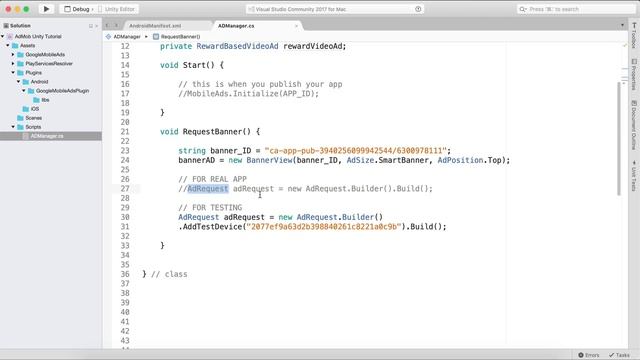Collapse the Scripts folder

pos(13,127)
